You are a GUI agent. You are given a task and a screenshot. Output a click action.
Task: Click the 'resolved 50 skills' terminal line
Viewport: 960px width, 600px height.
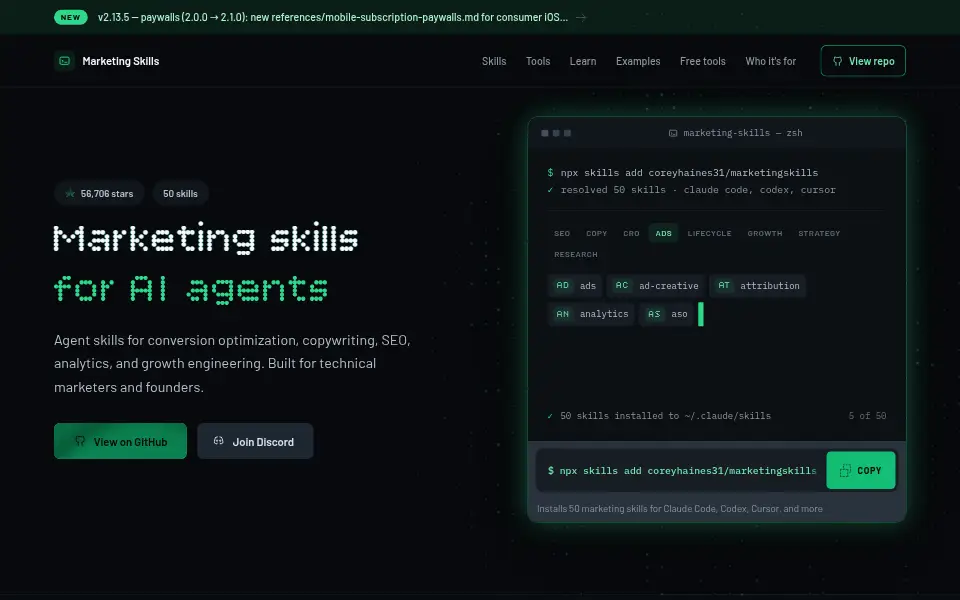[692, 190]
